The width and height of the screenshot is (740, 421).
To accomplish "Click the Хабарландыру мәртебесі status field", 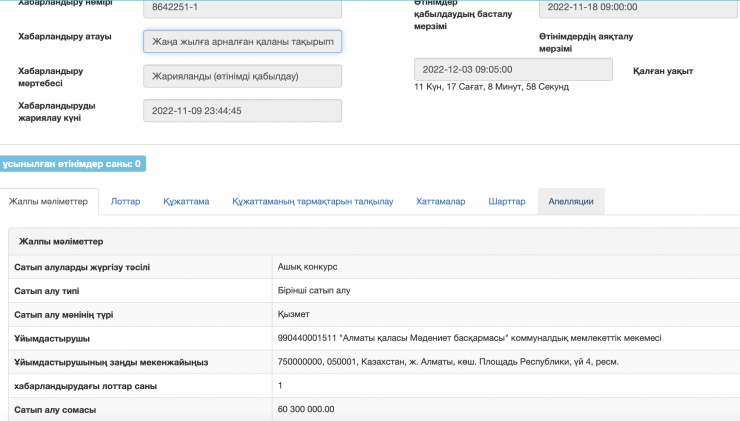I will 242,76.
